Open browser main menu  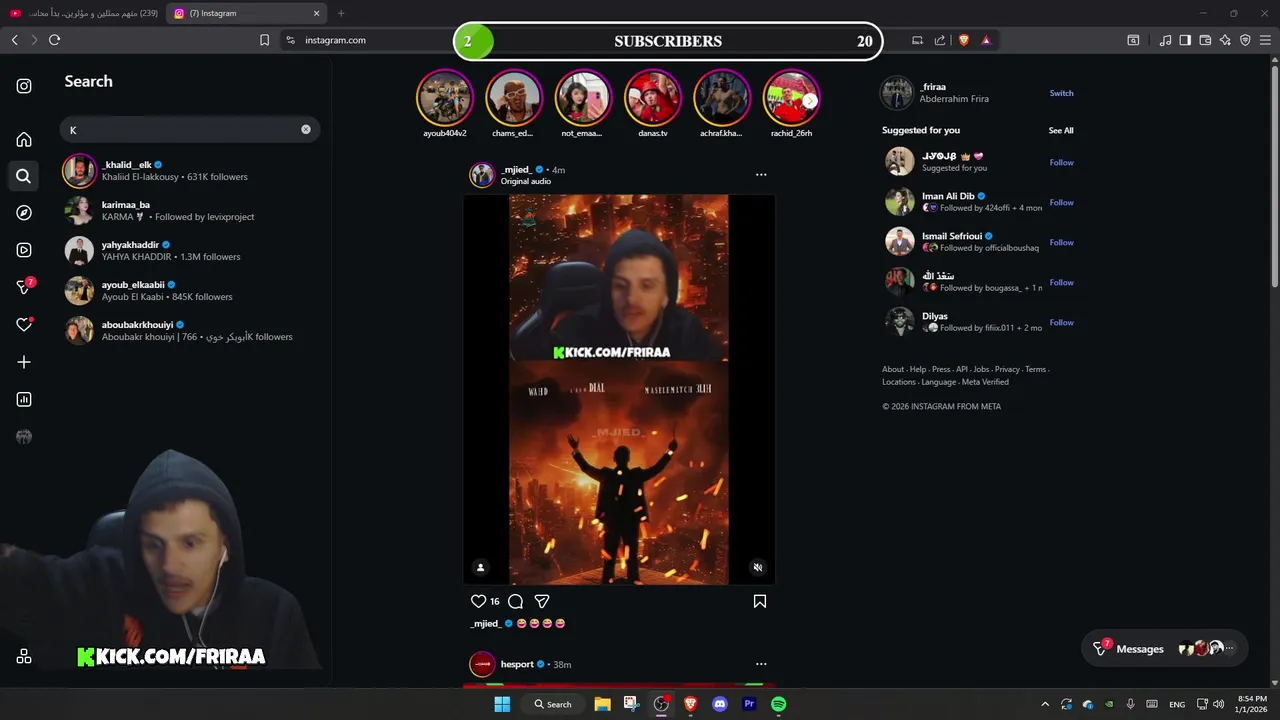pyautogui.click(x=1265, y=40)
